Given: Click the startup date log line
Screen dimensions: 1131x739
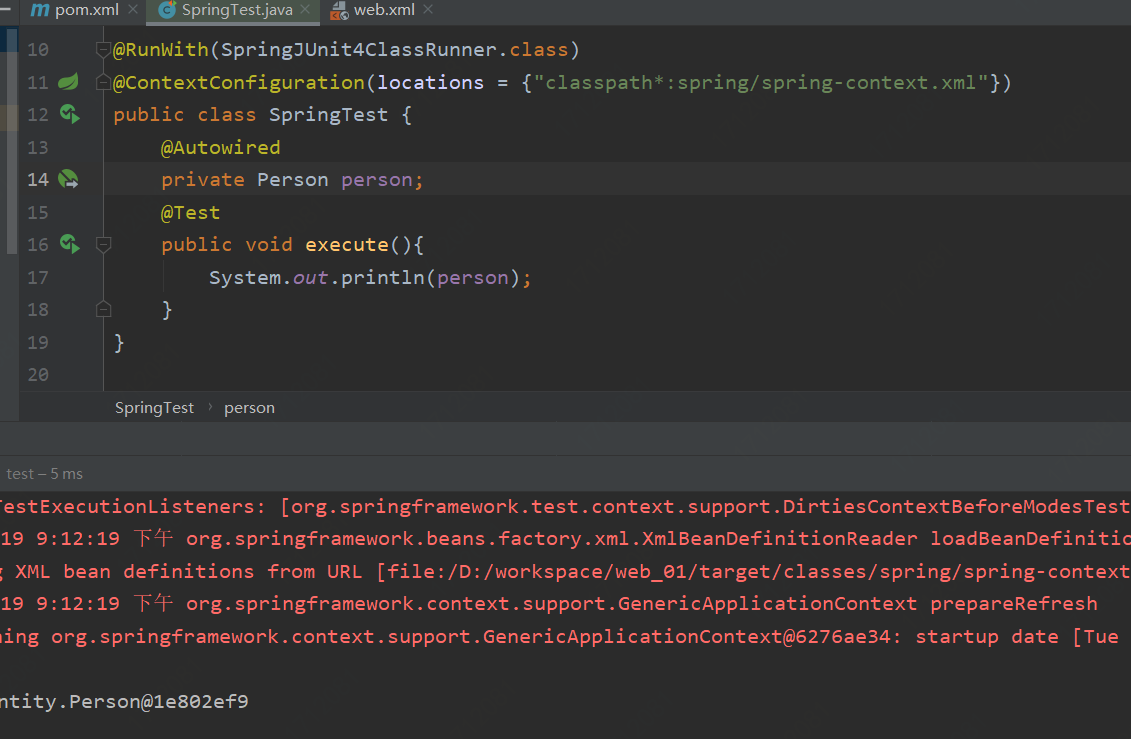Looking at the screenshot, I should 560,637.
